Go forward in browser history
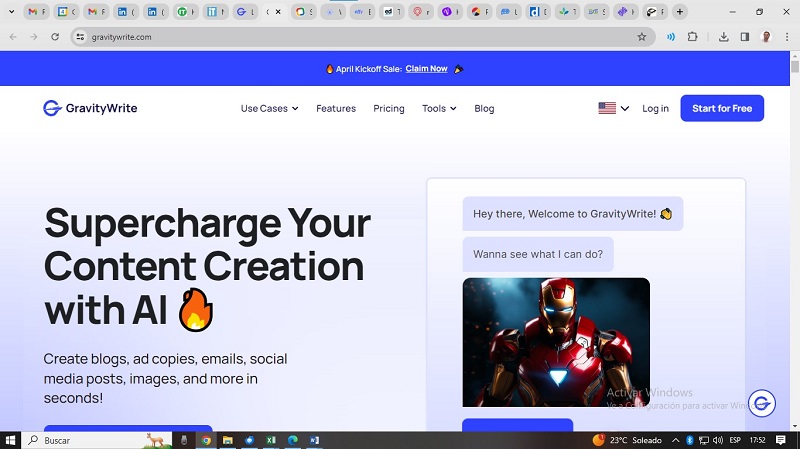This screenshot has height=449, width=800. click(34, 37)
